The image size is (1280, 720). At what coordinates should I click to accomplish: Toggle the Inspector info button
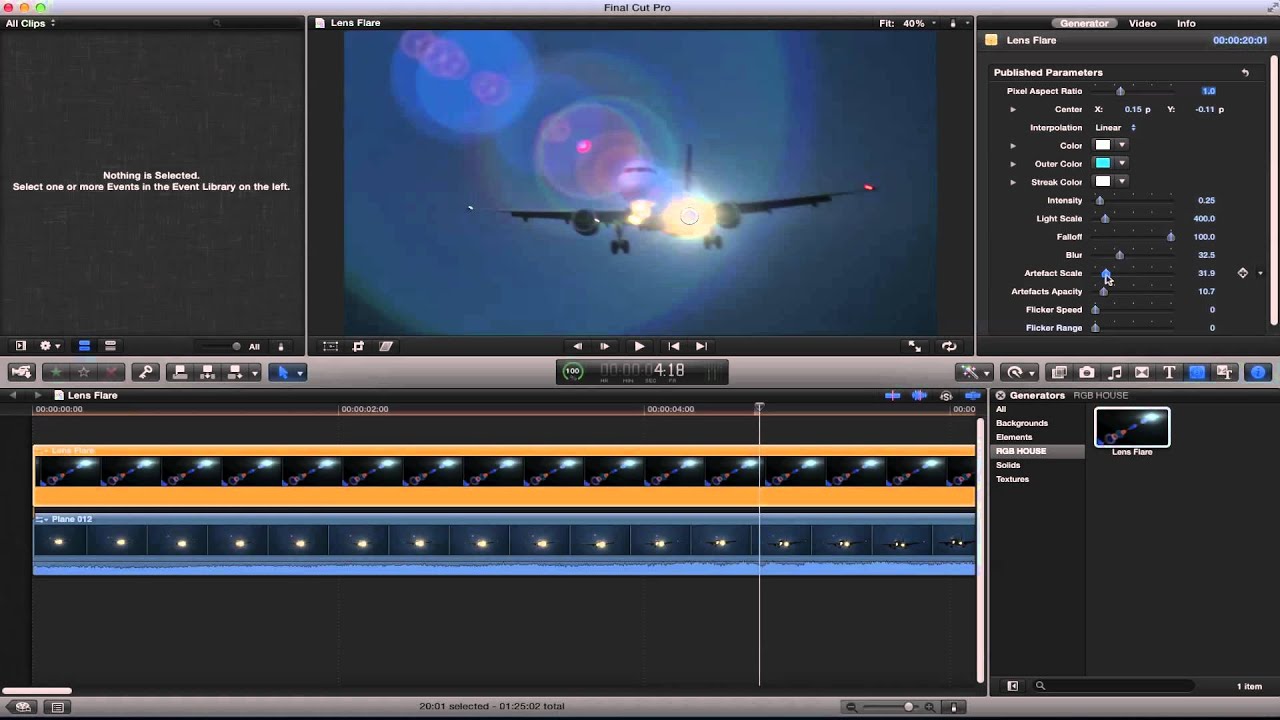1258,372
